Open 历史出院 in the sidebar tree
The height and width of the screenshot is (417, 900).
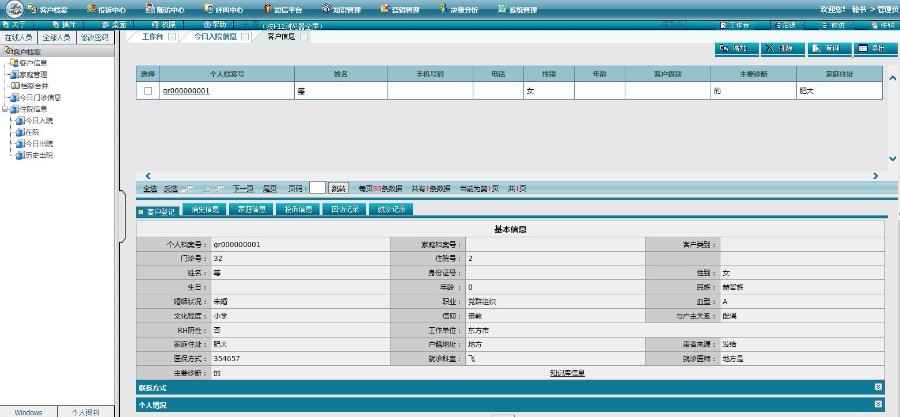point(38,154)
